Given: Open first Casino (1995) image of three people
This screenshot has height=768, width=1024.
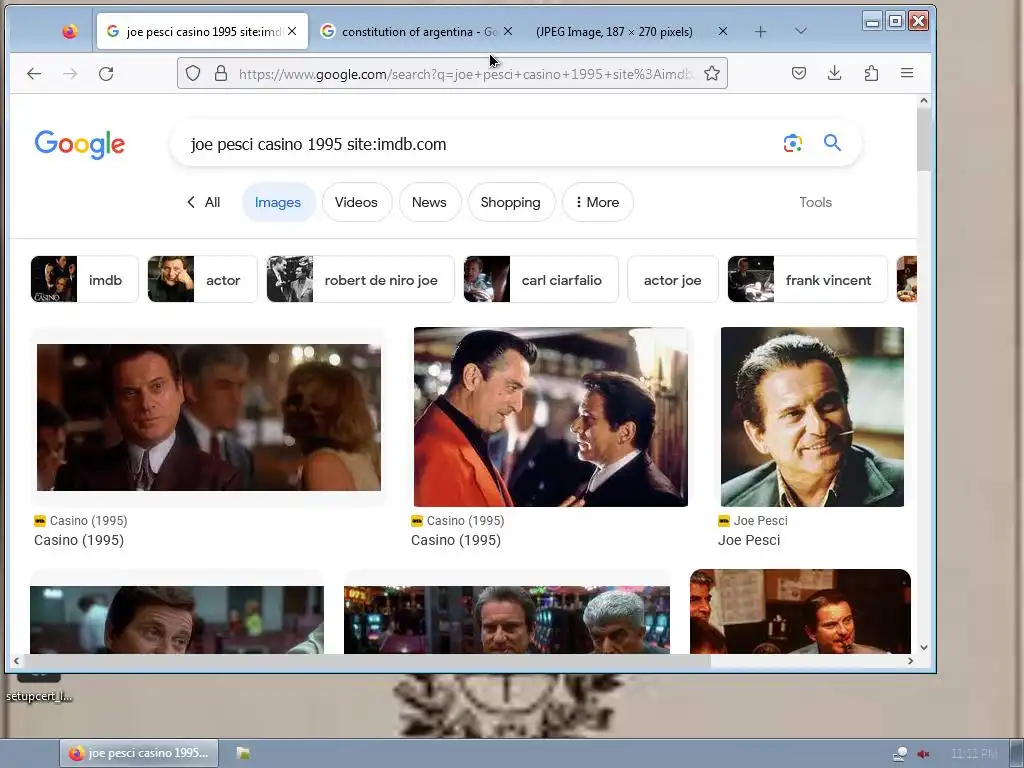Looking at the screenshot, I should click(209, 417).
